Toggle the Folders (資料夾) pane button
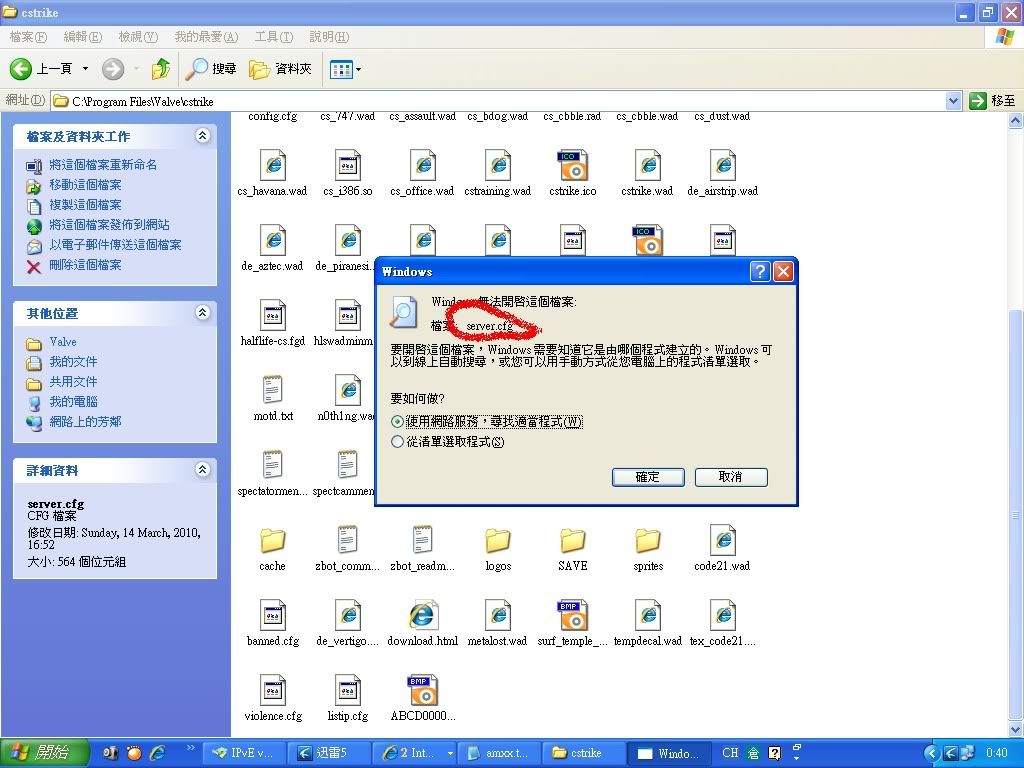 [x=280, y=69]
